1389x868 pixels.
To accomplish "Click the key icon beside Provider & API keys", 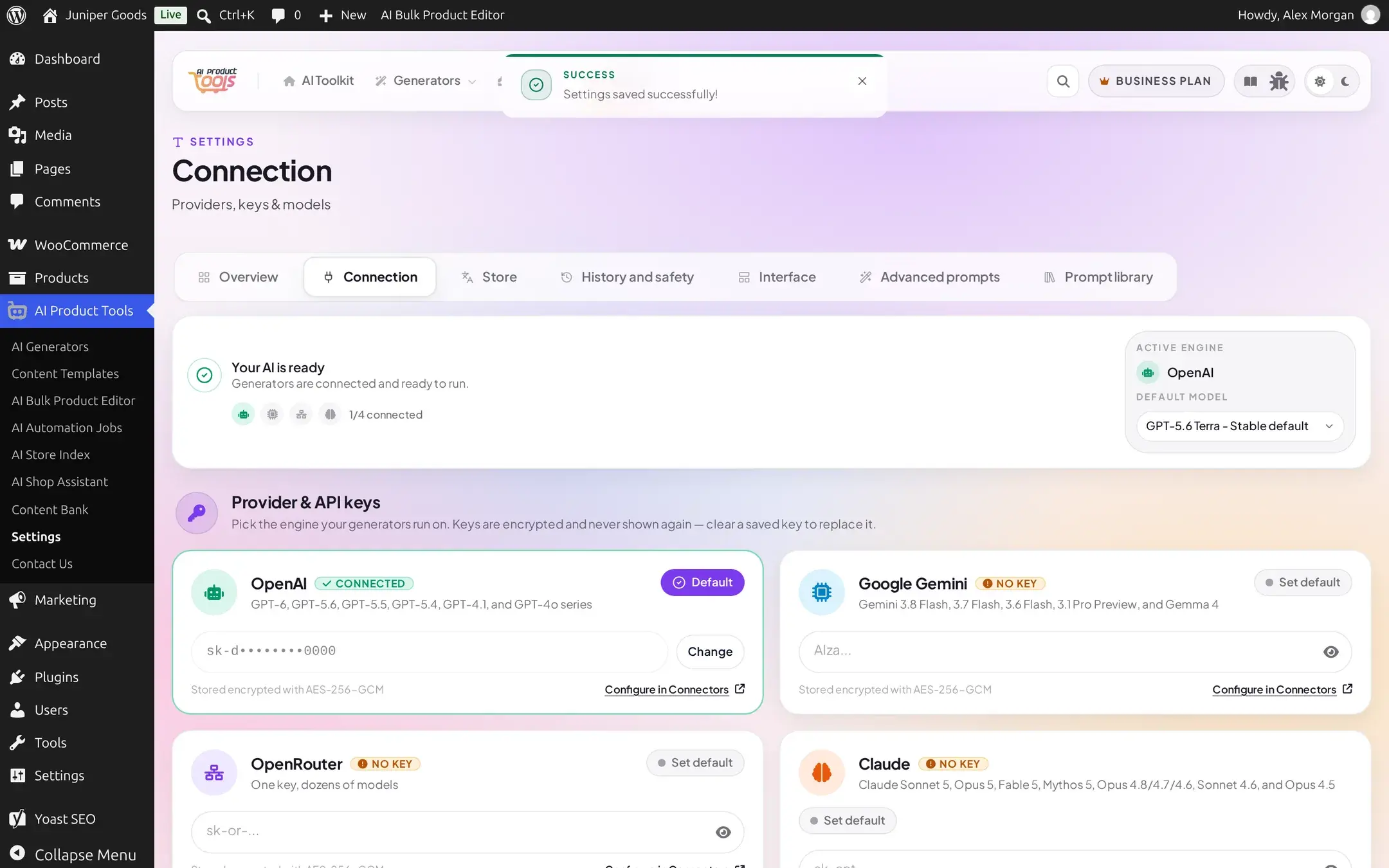I will click(197, 513).
